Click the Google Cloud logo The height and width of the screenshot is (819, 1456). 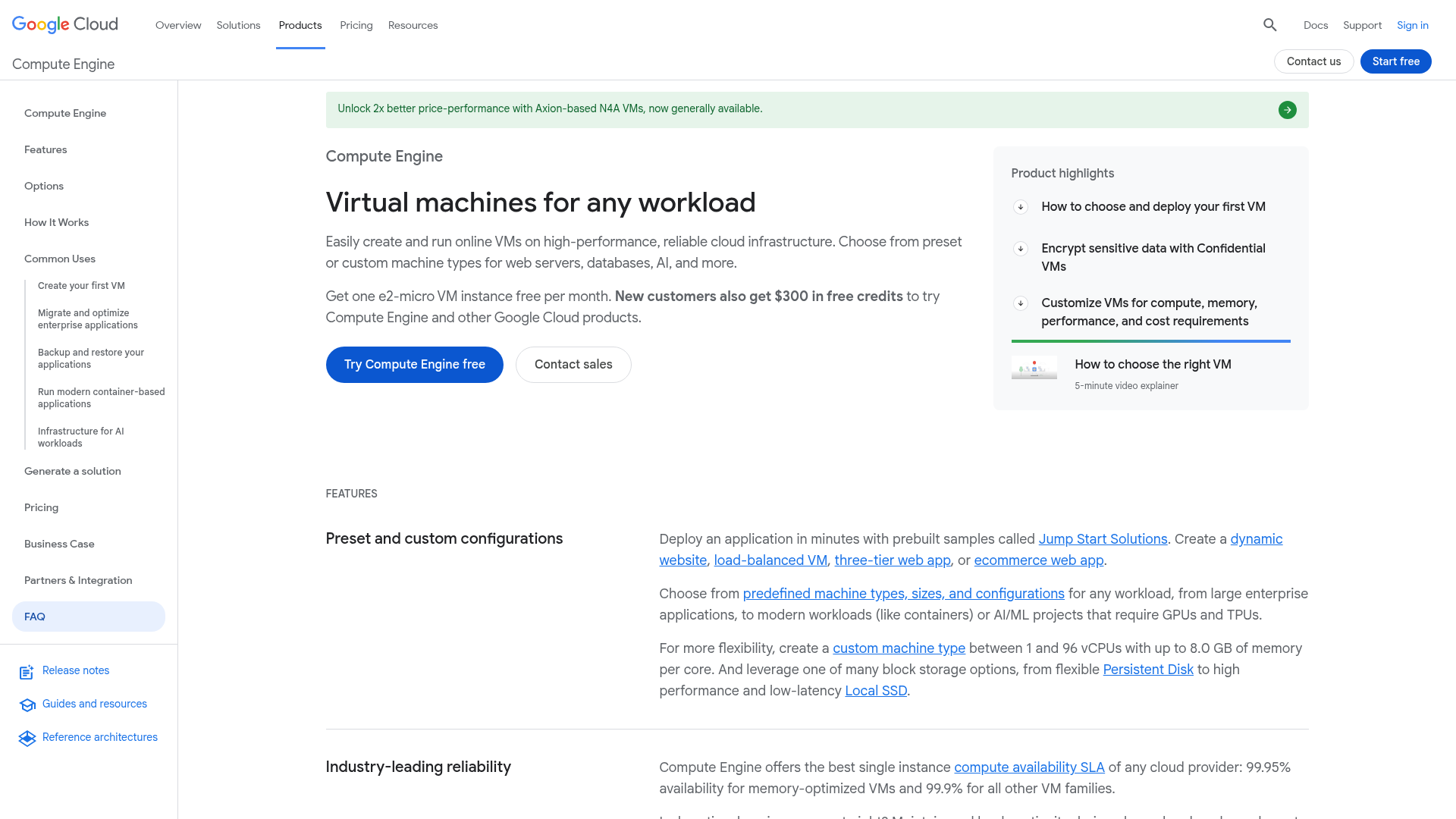64,24
